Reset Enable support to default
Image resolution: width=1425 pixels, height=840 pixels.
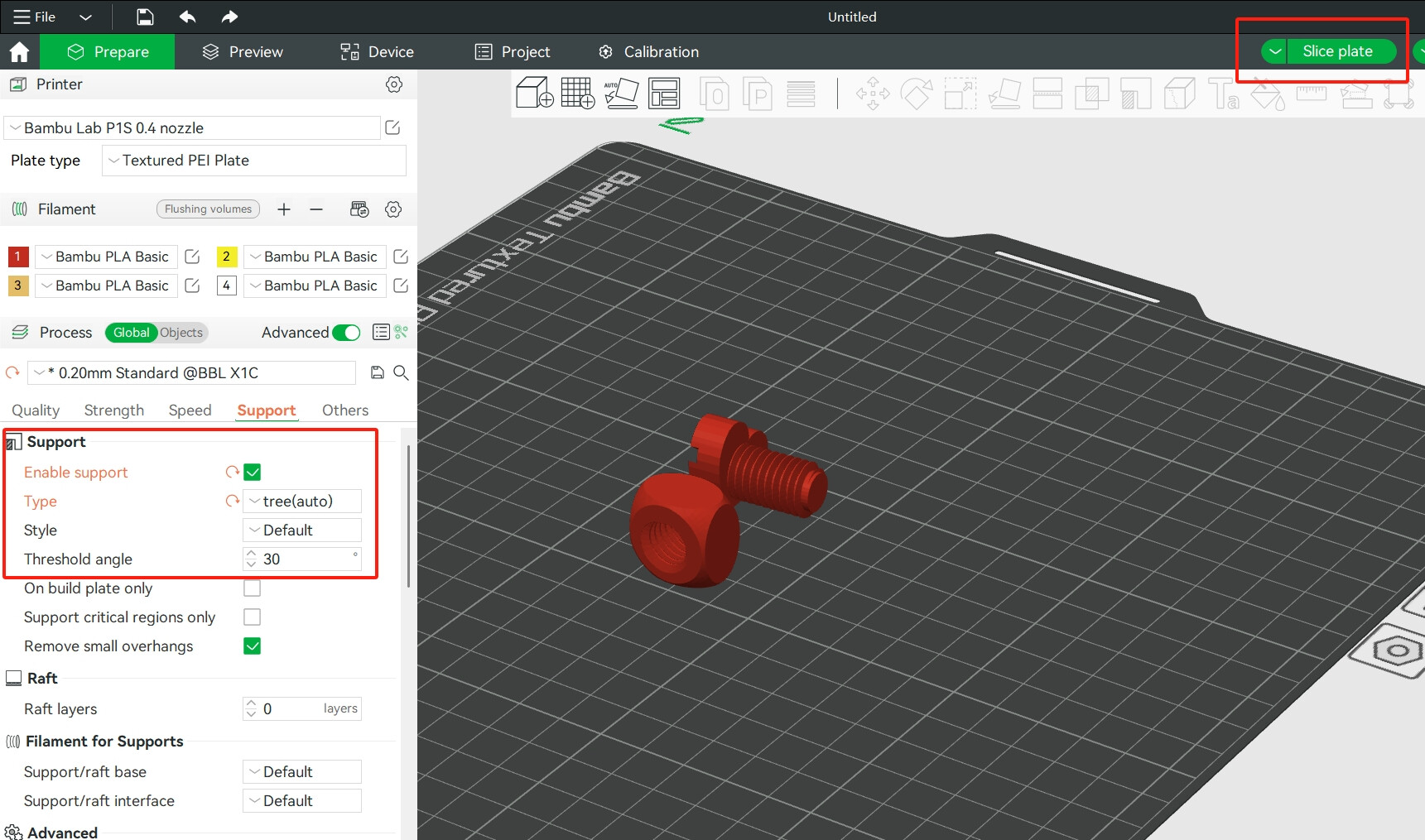point(233,472)
